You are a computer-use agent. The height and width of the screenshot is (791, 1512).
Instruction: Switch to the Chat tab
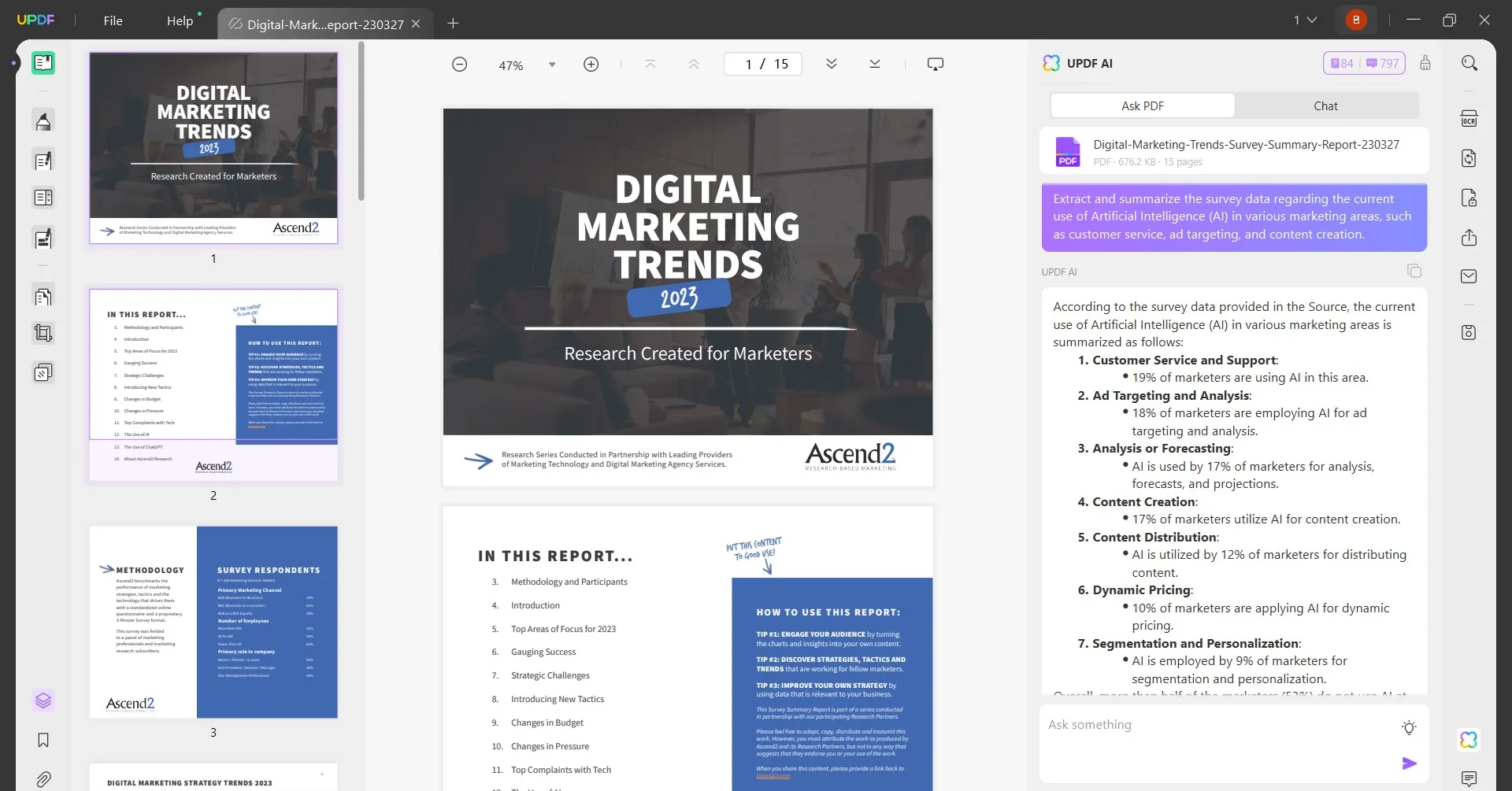1325,105
